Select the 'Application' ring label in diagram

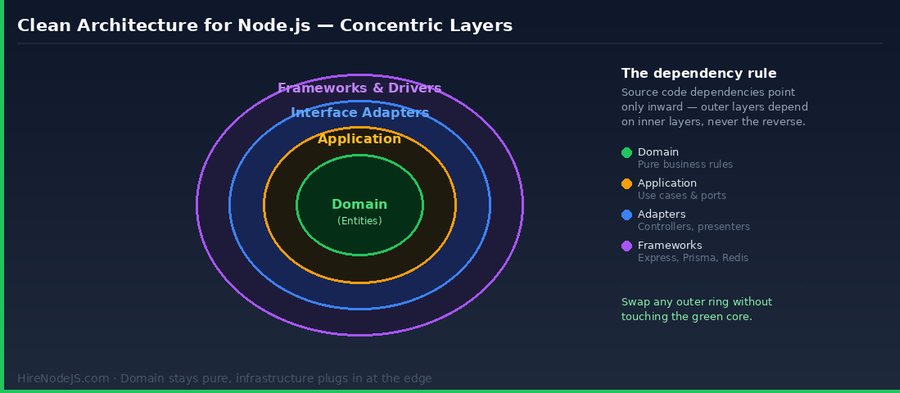(359, 139)
